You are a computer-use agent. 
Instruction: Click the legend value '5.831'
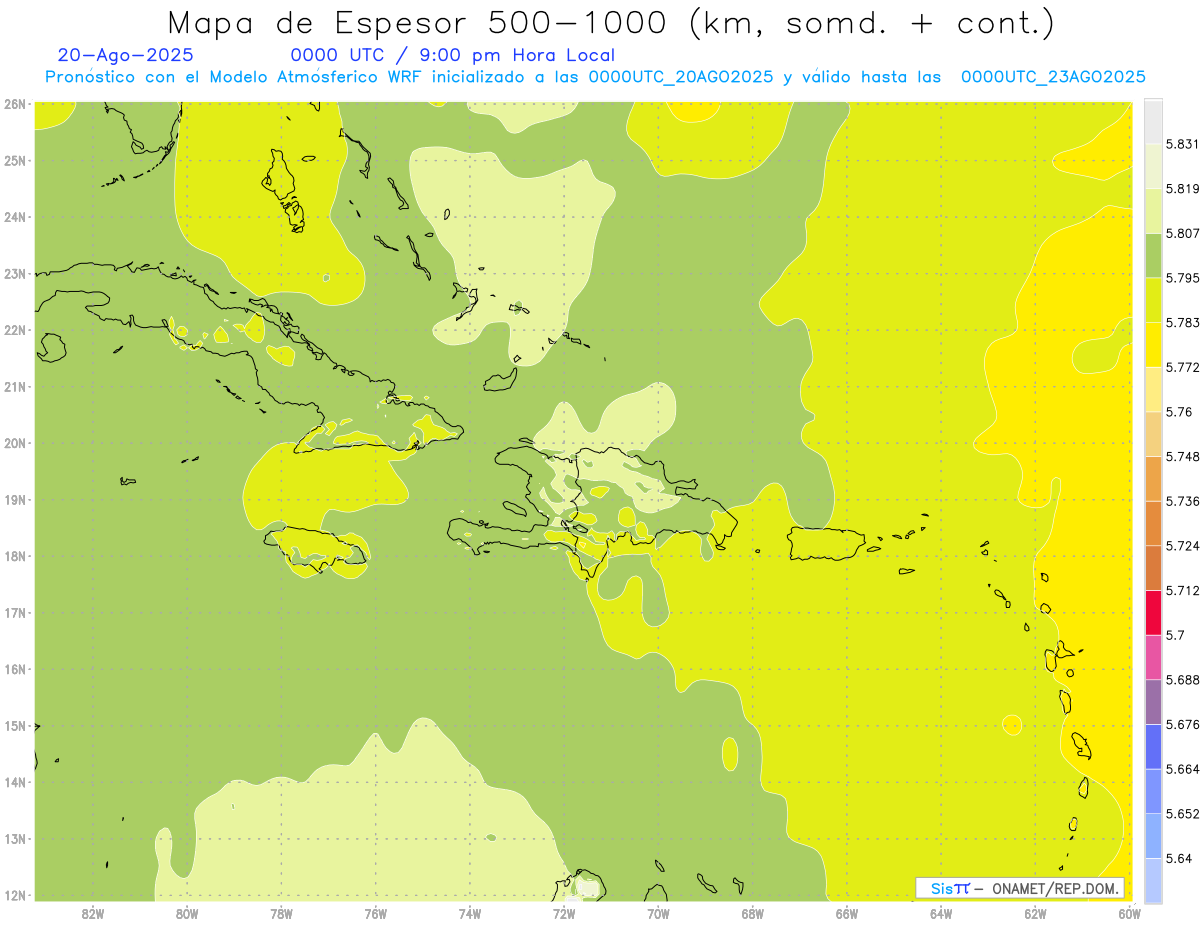click(1182, 144)
